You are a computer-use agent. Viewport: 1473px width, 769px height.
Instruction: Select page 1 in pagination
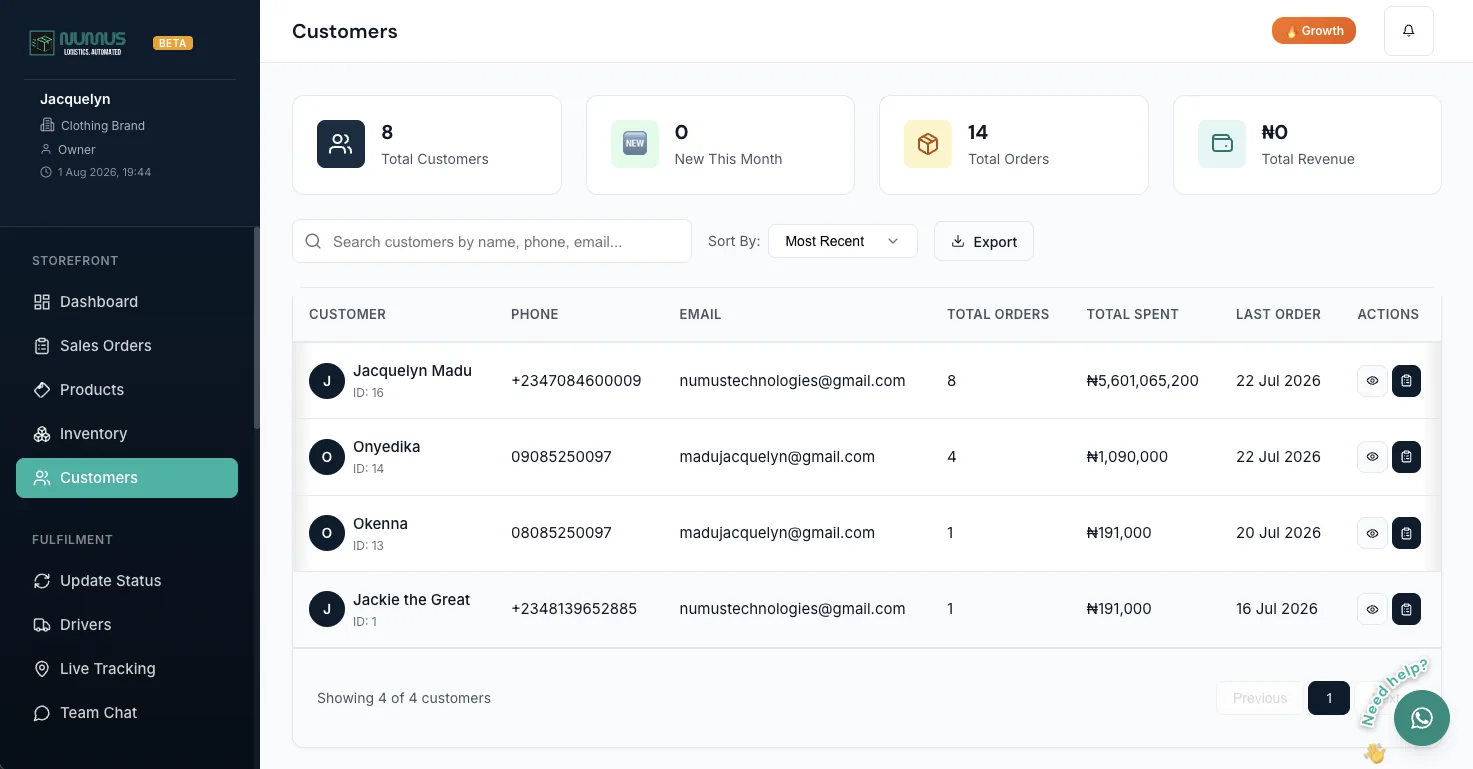pyautogui.click(x=1329, y=698)
